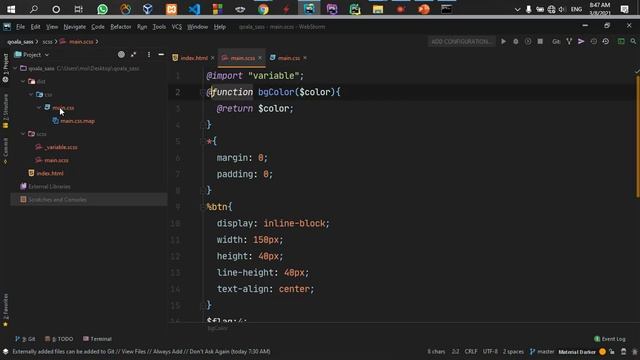Click qoala_sass breadcrumb in navigation bar
Viewport: 640px width, 360px height.
(20, 42)
